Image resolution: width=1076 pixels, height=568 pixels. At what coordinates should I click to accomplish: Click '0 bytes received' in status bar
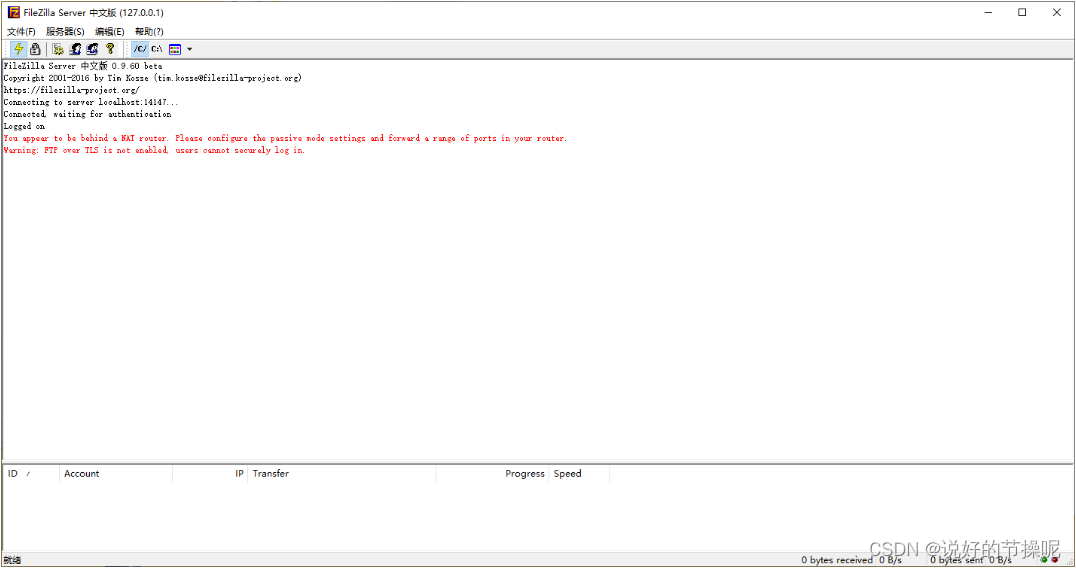coord(837,560)
